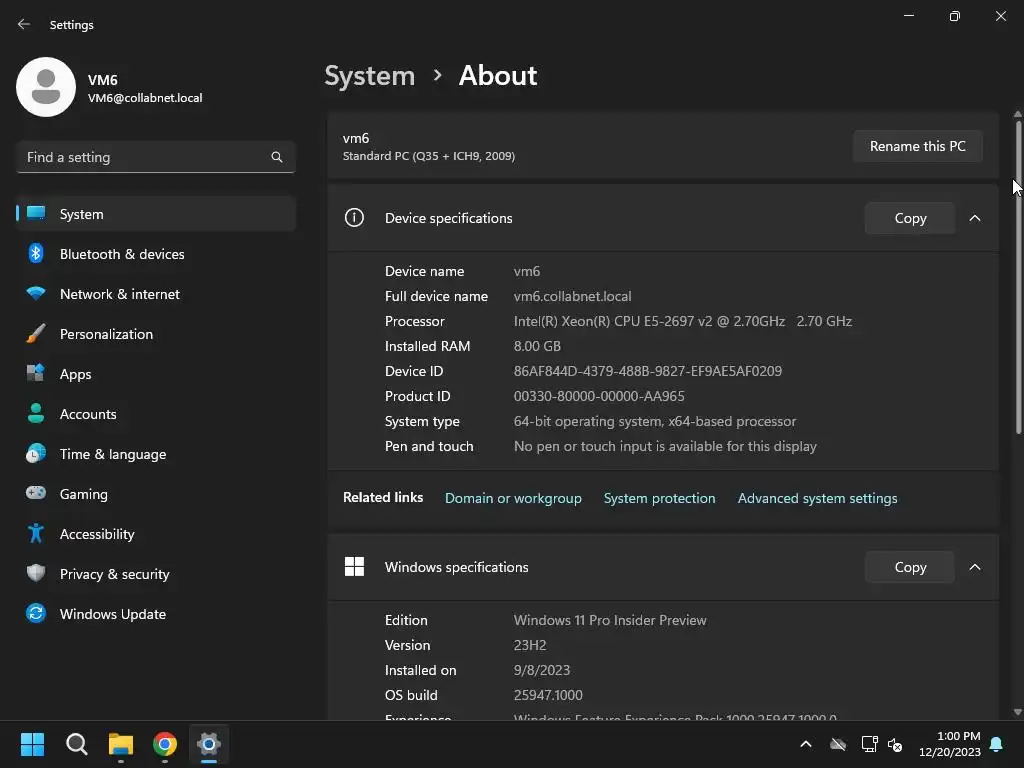The height and width of the screenshot is (768, 1024).
Task: Copy the Windows specifications
Action: [910, 567]
